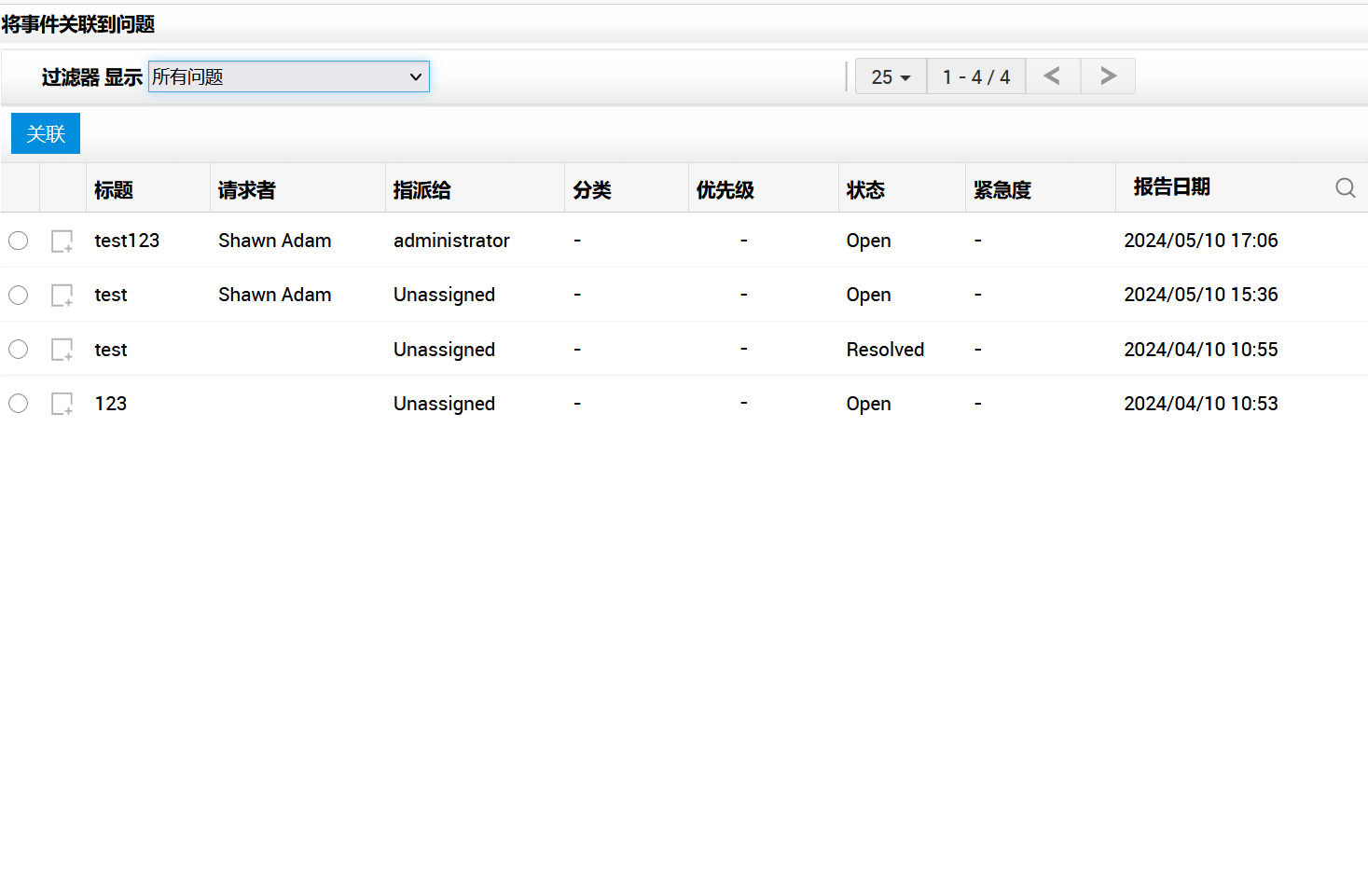Viewport: 1368px width, 896px height.
Task: Select radio button for test123 problem
Action: tap(19, 241)
